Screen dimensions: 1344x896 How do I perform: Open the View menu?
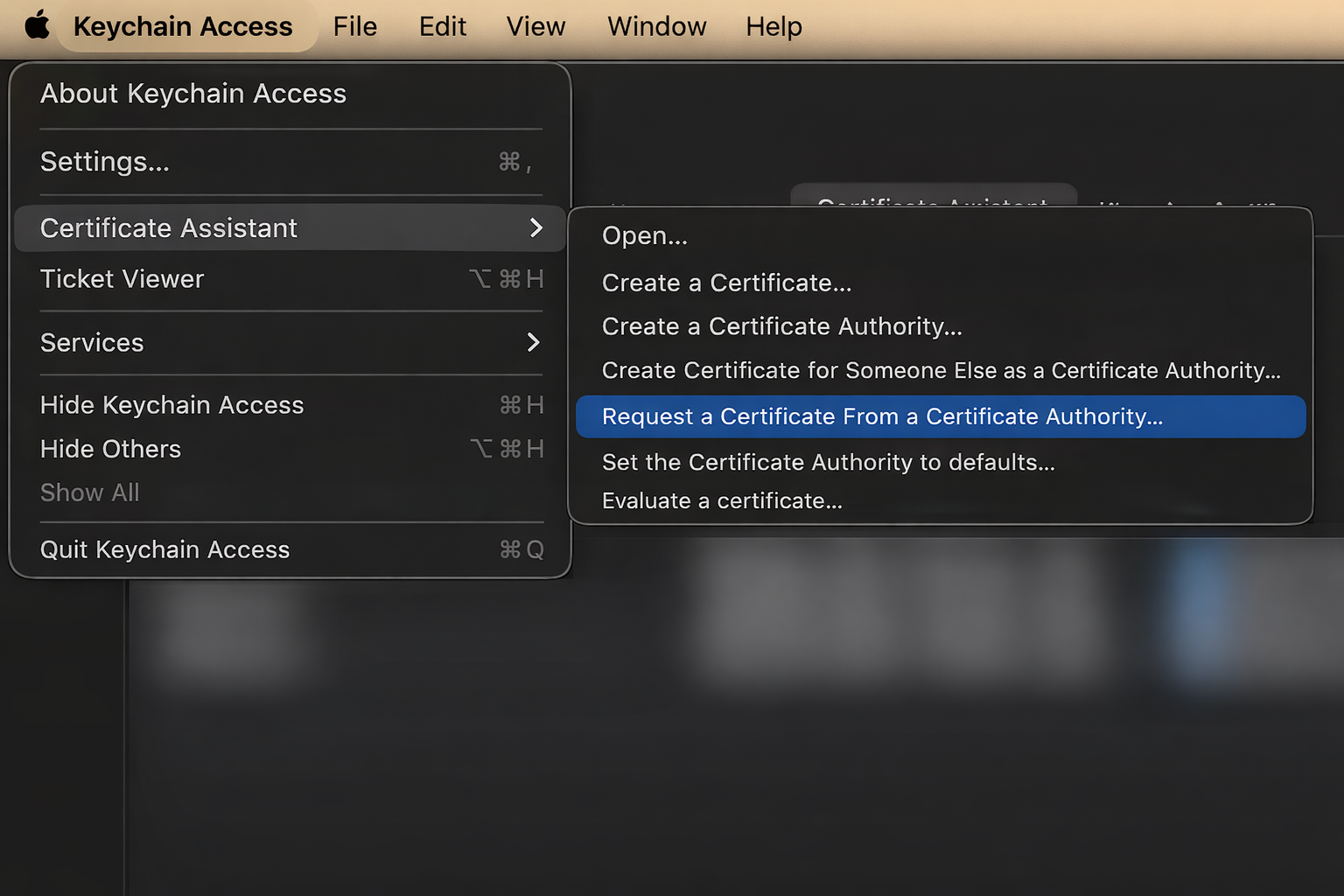pos(535,26)
